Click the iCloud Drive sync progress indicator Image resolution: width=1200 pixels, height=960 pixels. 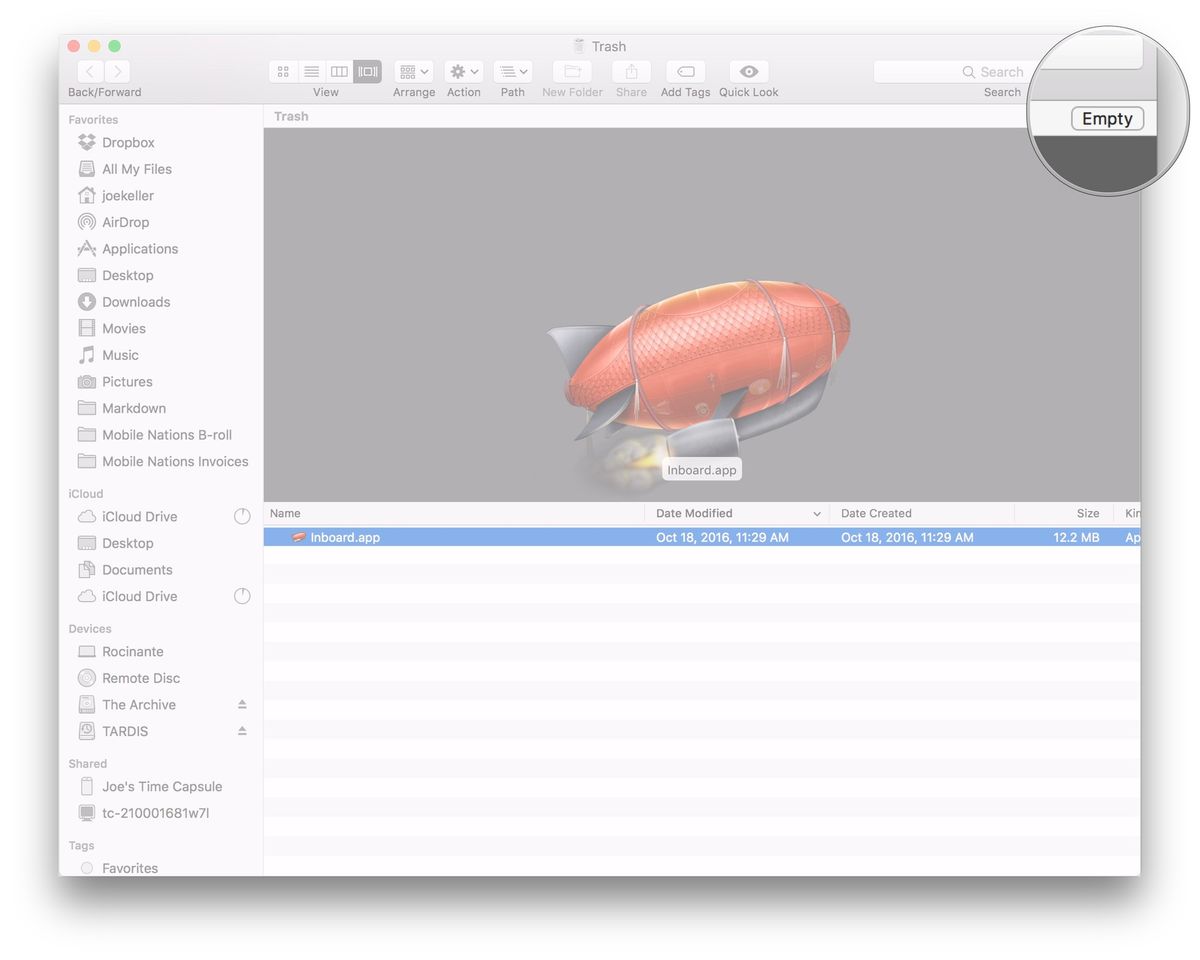pyautogui.click(x=242, y=516)
